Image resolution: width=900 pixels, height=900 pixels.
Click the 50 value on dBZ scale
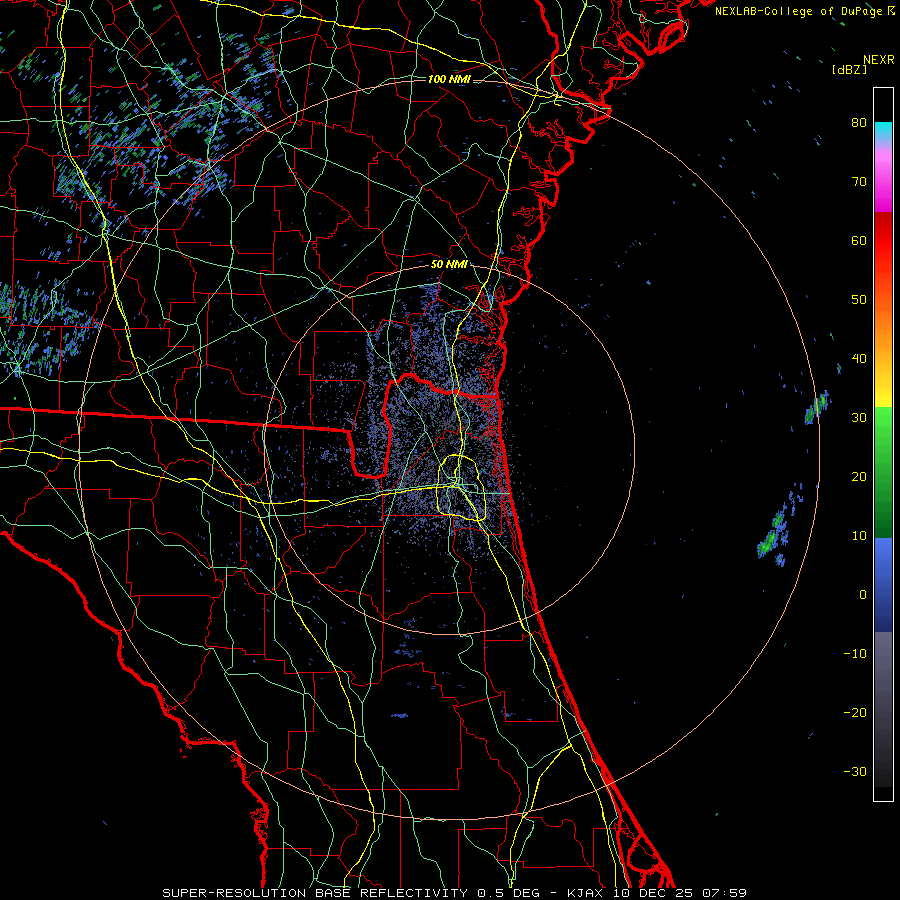pyautogui.click(x=859, y=300)
